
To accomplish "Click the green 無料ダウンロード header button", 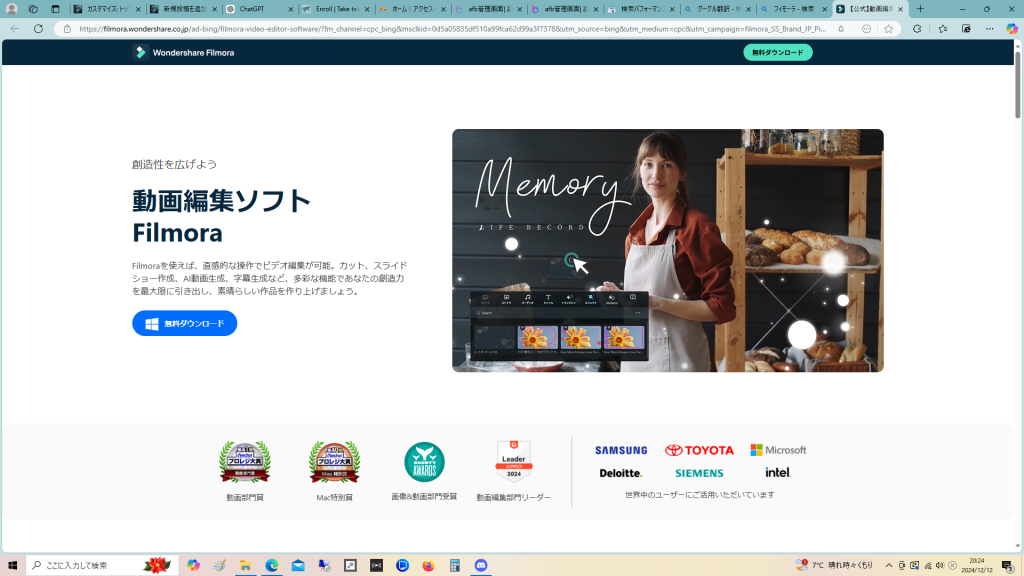I will [777, 52].
